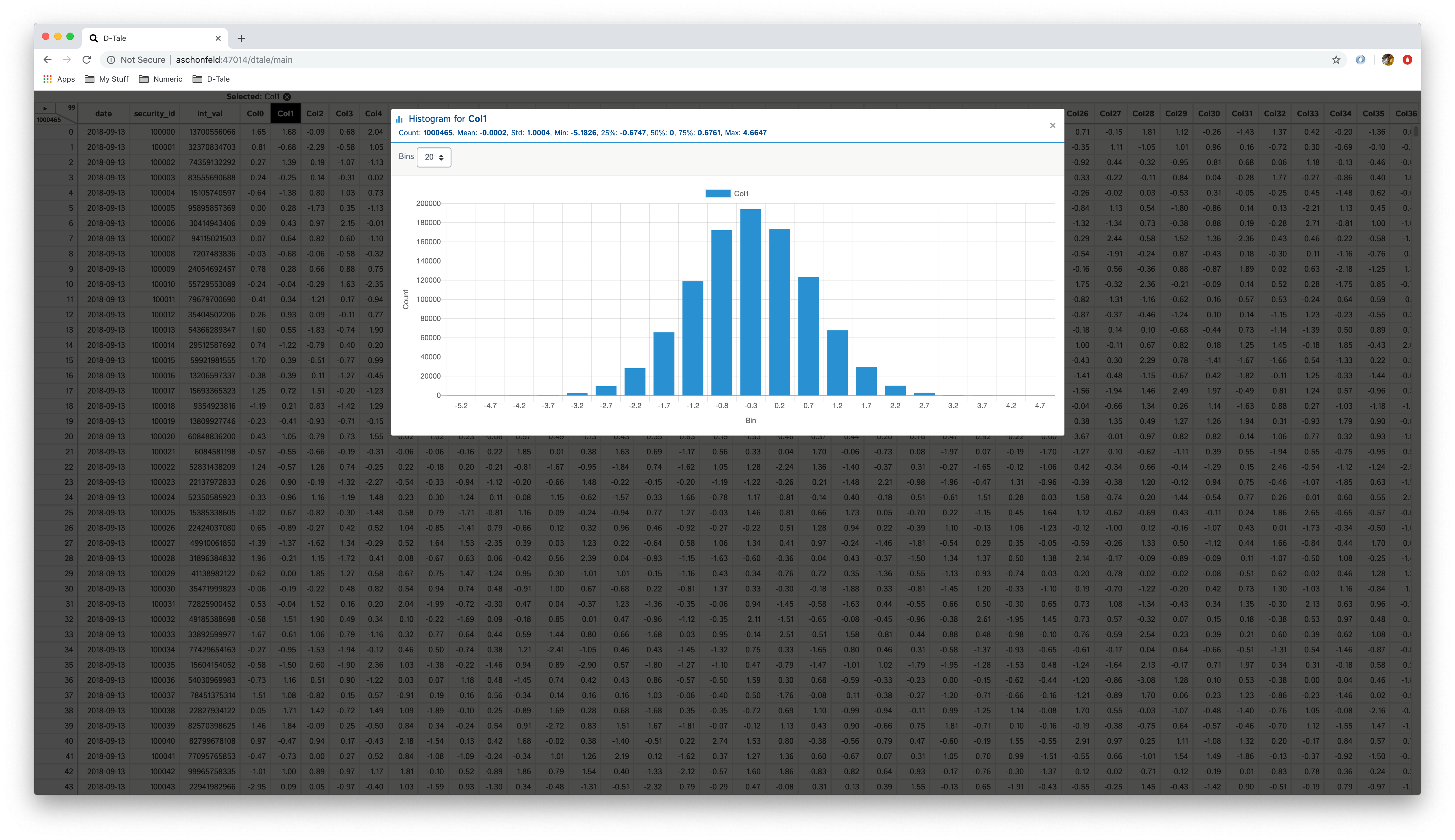Click the histogram bar for bin 0.7
The width and height of the screenshot is (1455, 840).
coord(808,336)
